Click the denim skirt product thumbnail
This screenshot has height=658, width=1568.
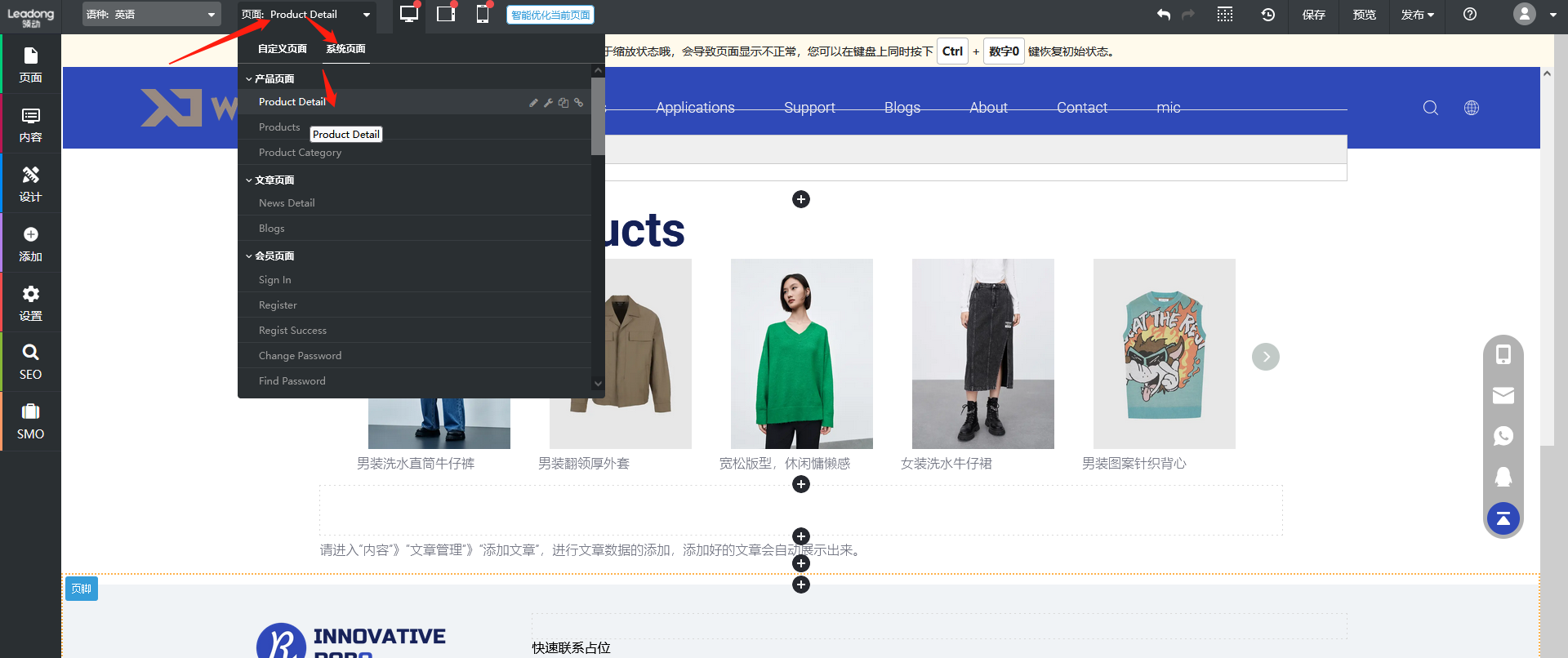click(983, 353)
